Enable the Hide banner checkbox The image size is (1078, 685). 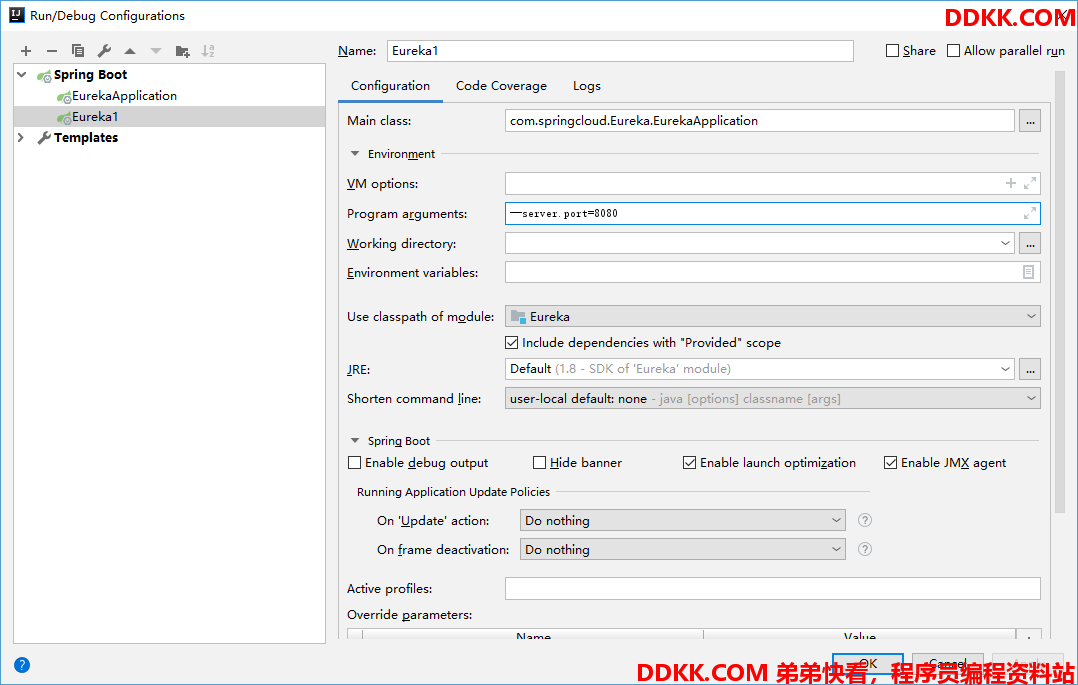[x=540, y=463]
